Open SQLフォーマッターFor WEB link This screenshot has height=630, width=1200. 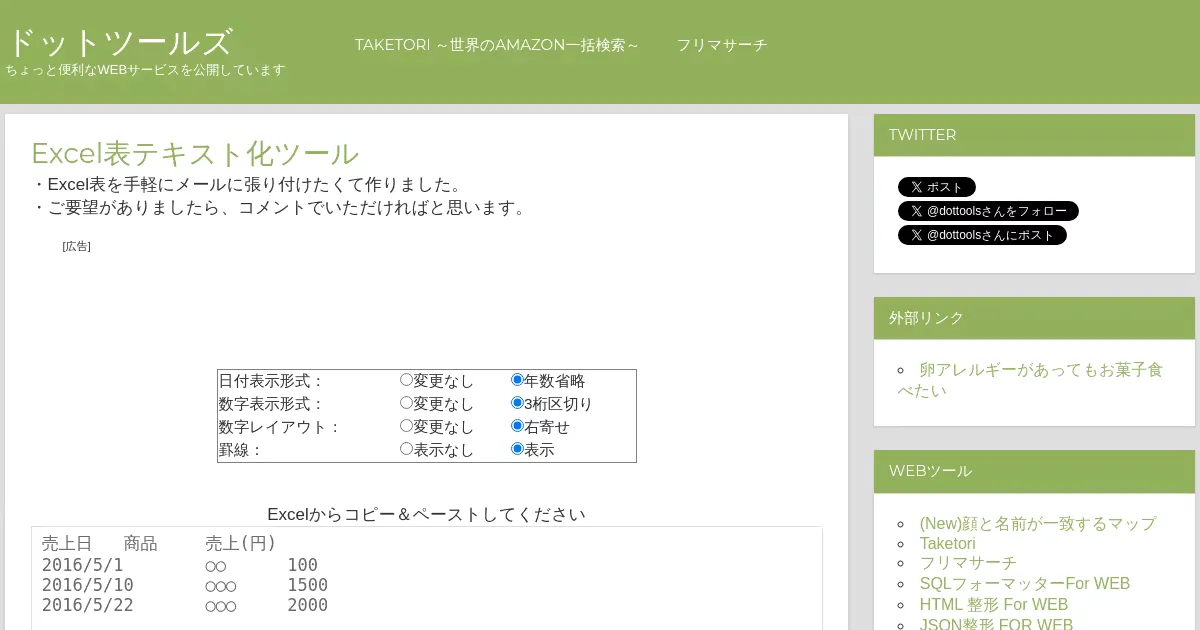click(1024, 583)
